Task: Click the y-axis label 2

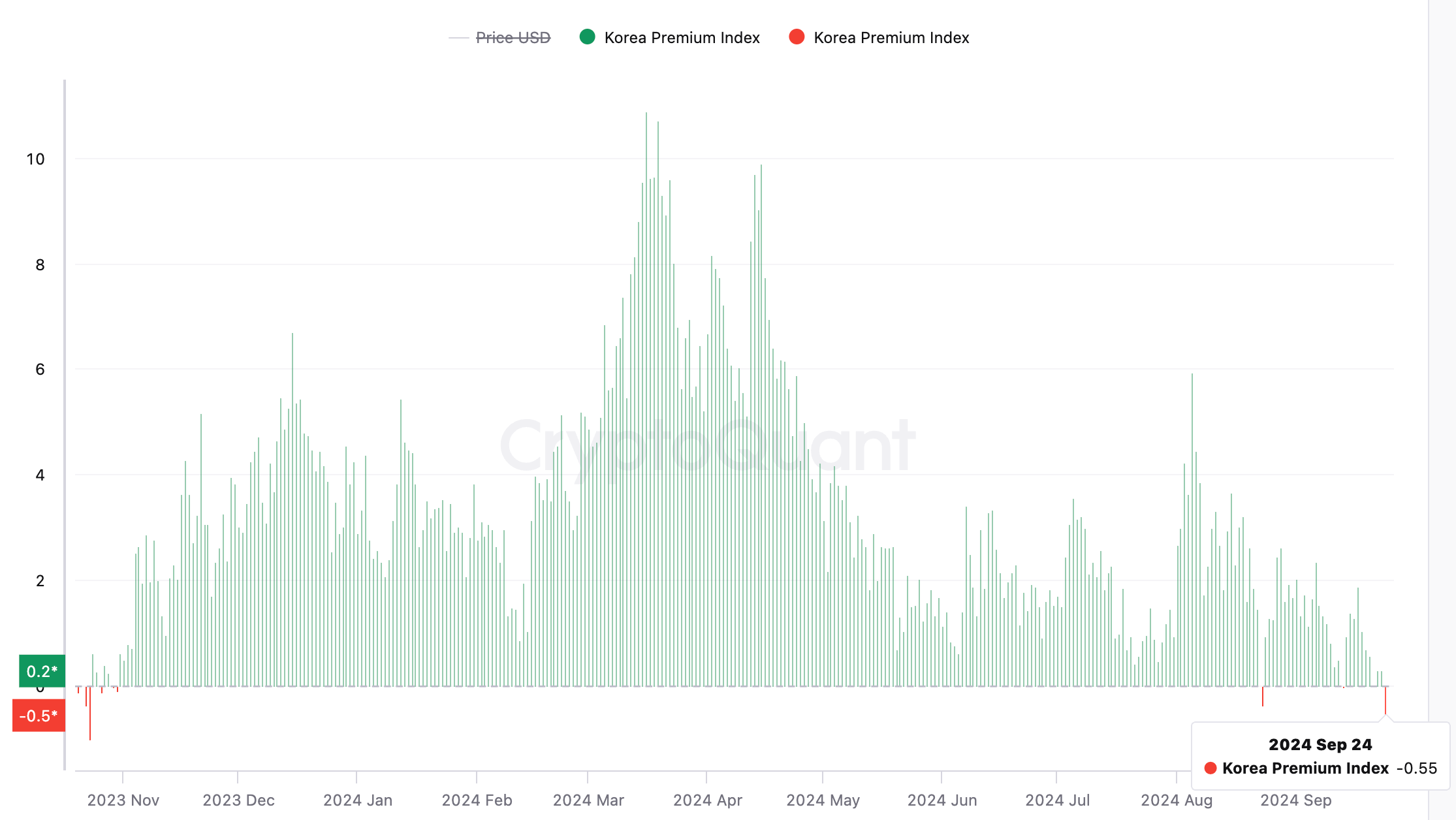Action: (x=40, y=581)
